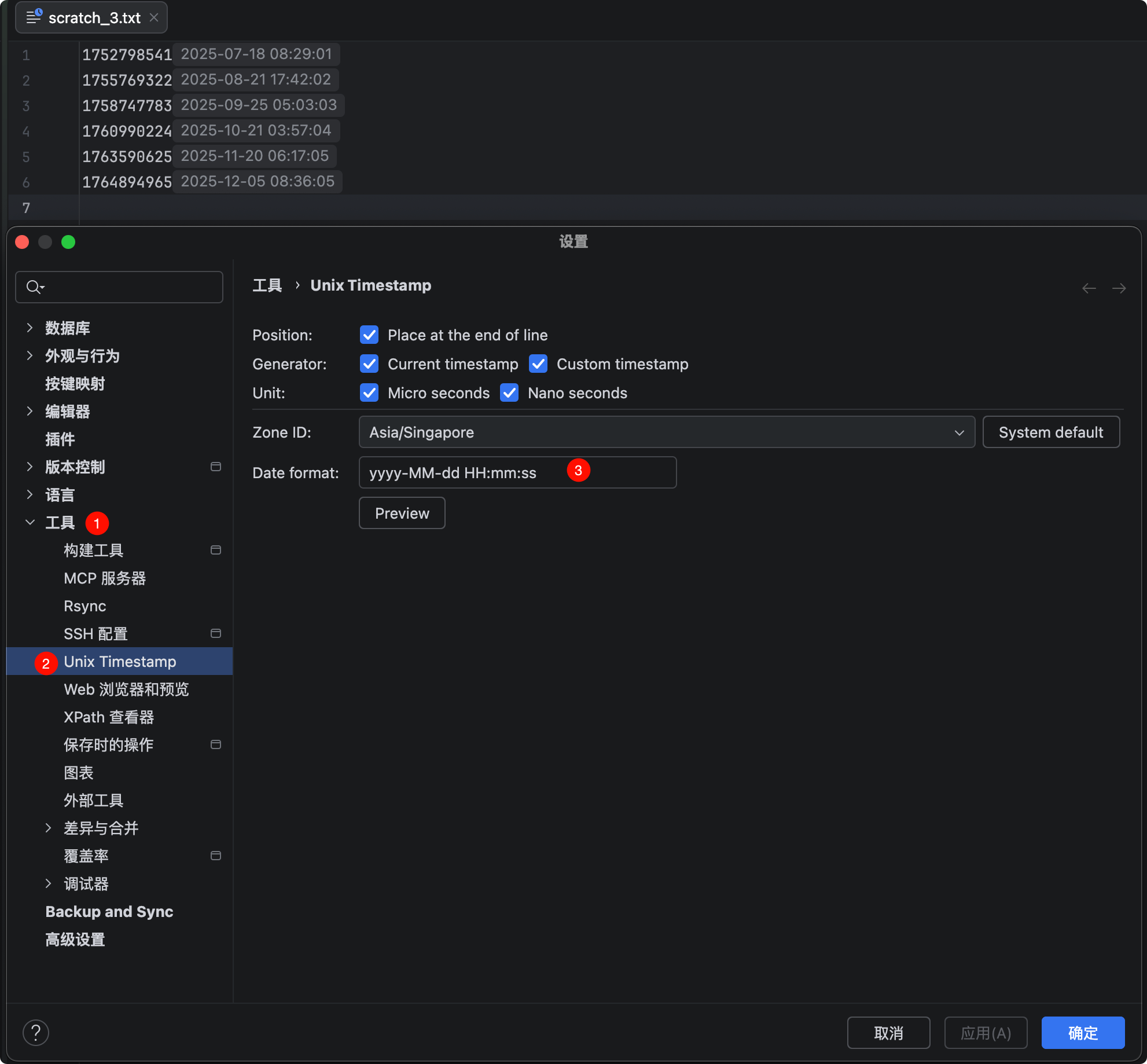Click the help question mark icon
The height and width of the screenshot is (1064, 1147).
(x=36, y=1033)
